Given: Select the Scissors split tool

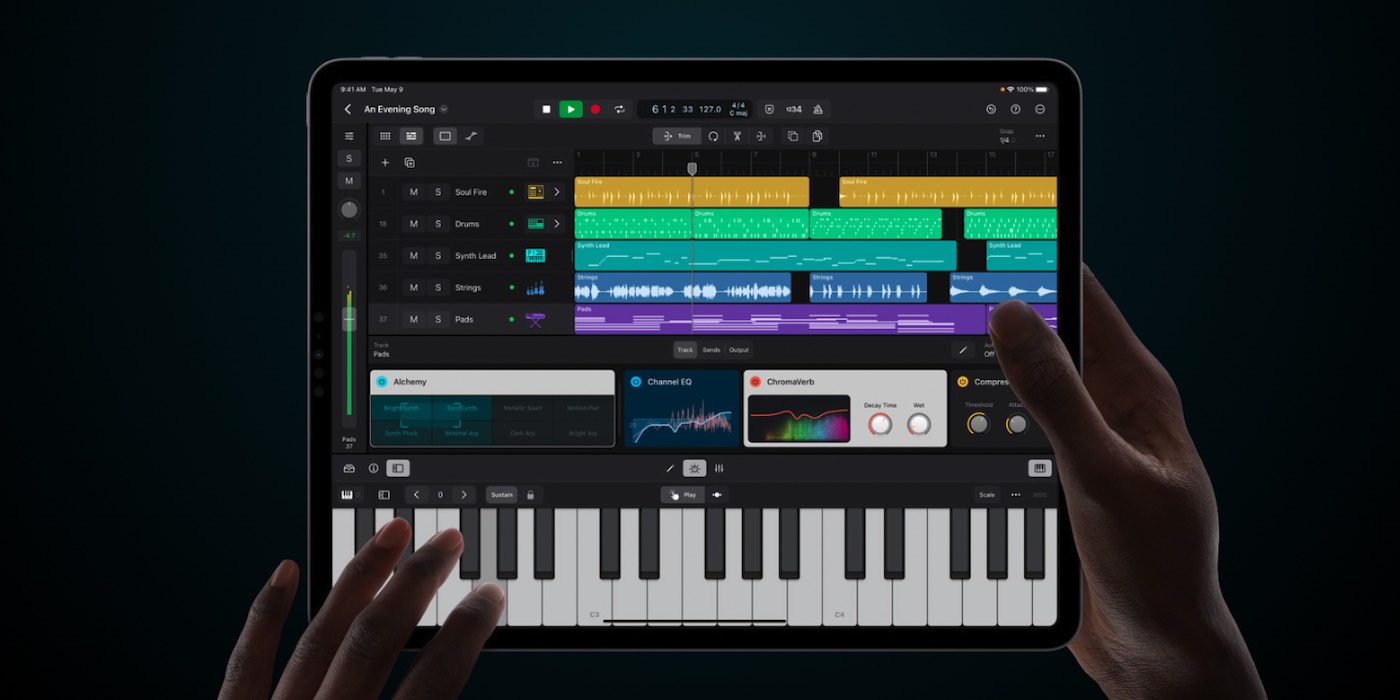Looking at the screenshot, I should click(x=737, y=136).
